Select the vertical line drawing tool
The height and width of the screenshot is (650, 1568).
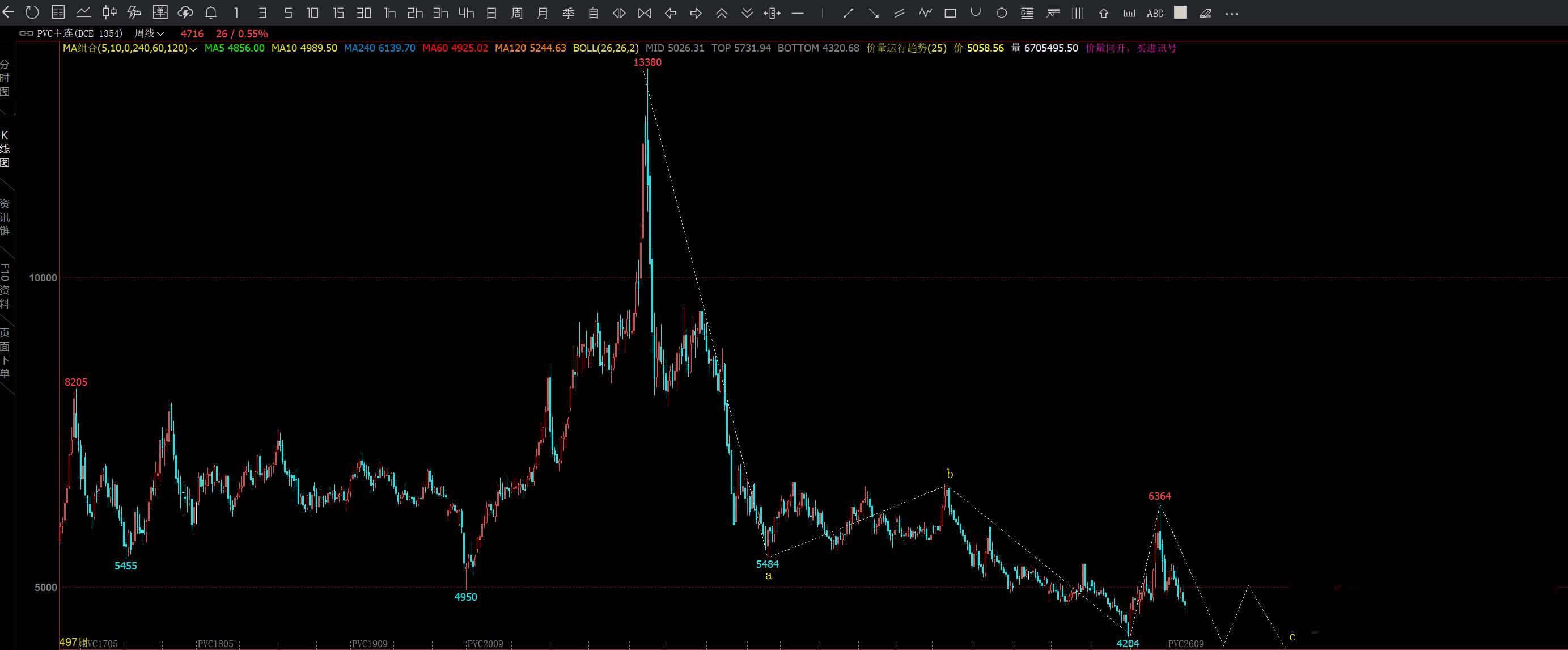823,13
